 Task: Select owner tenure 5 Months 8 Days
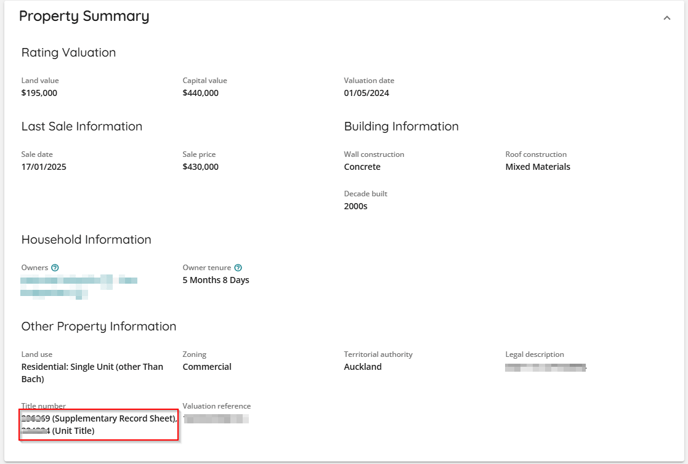point(216,280)
